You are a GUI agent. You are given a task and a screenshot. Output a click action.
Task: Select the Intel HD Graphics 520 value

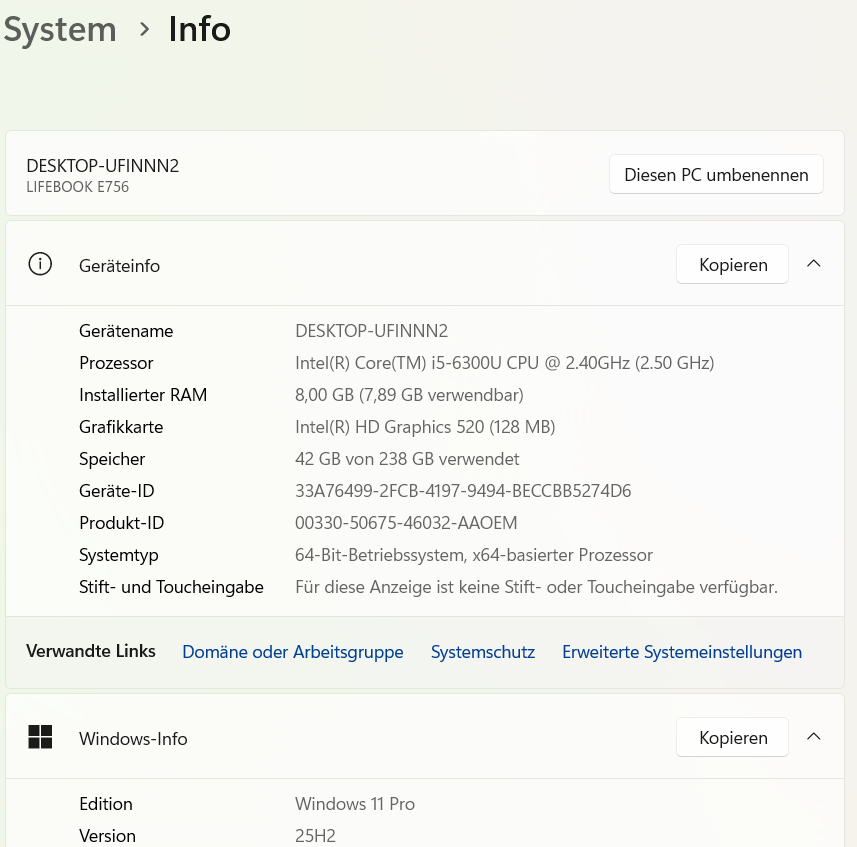(x=425, y=427)
